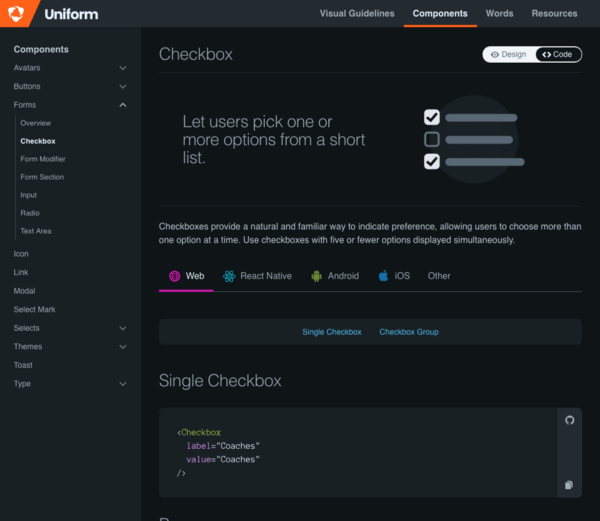Open Form Section in sidebar
Image resolution: width=600 pixels, height=521 pixels.
(42, 177)
